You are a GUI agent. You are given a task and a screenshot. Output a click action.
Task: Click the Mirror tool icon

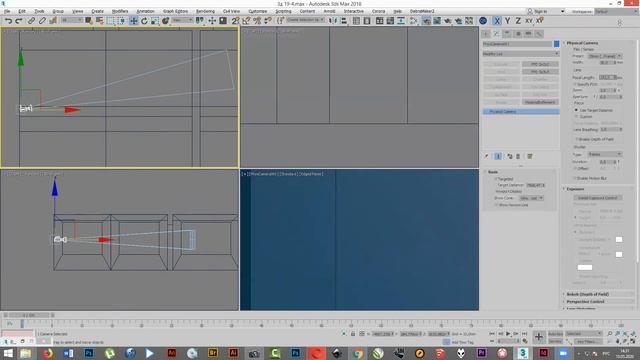pos(333,21)
